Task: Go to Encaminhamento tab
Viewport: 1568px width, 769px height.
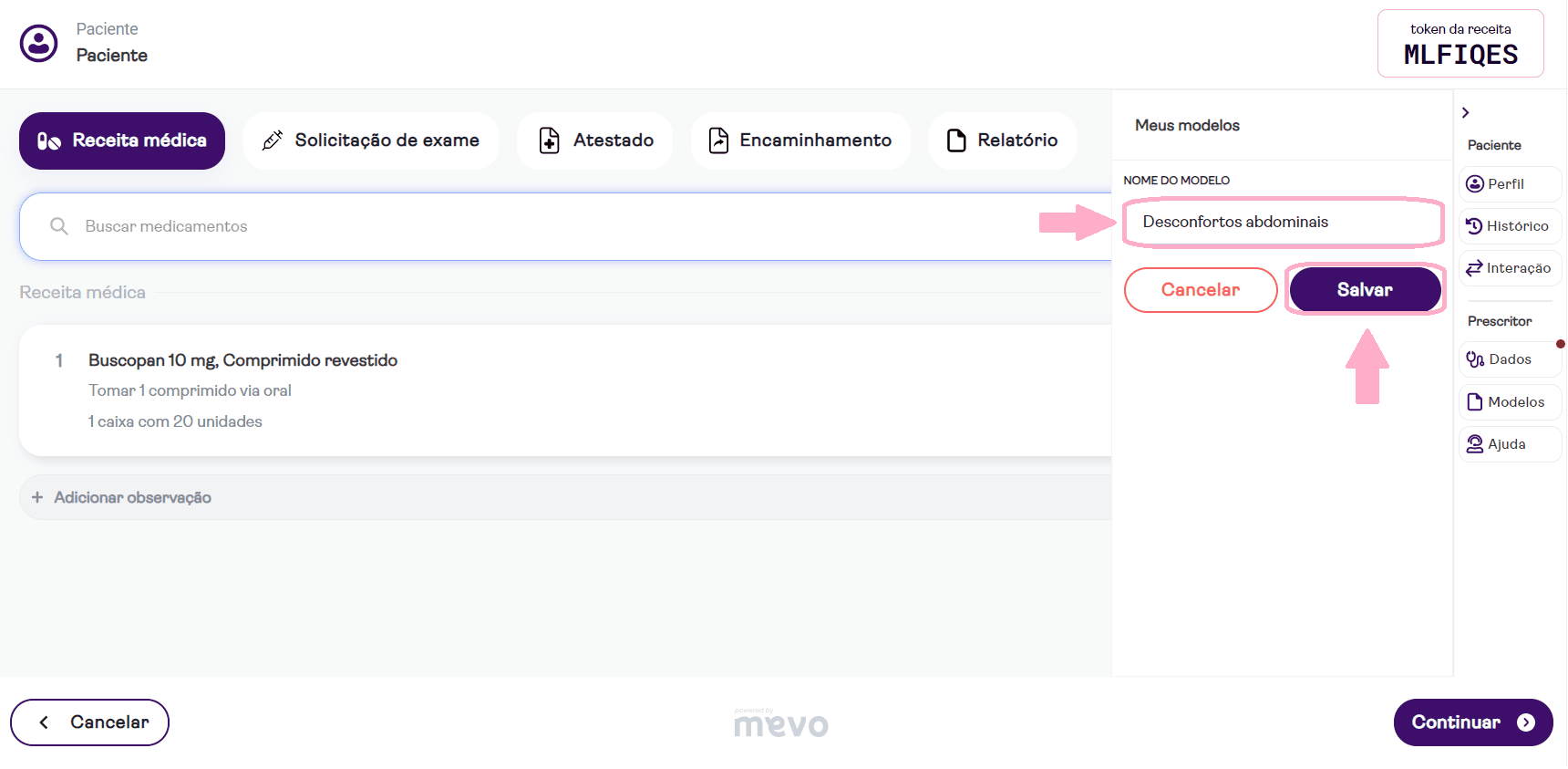Action: [800, 140]
